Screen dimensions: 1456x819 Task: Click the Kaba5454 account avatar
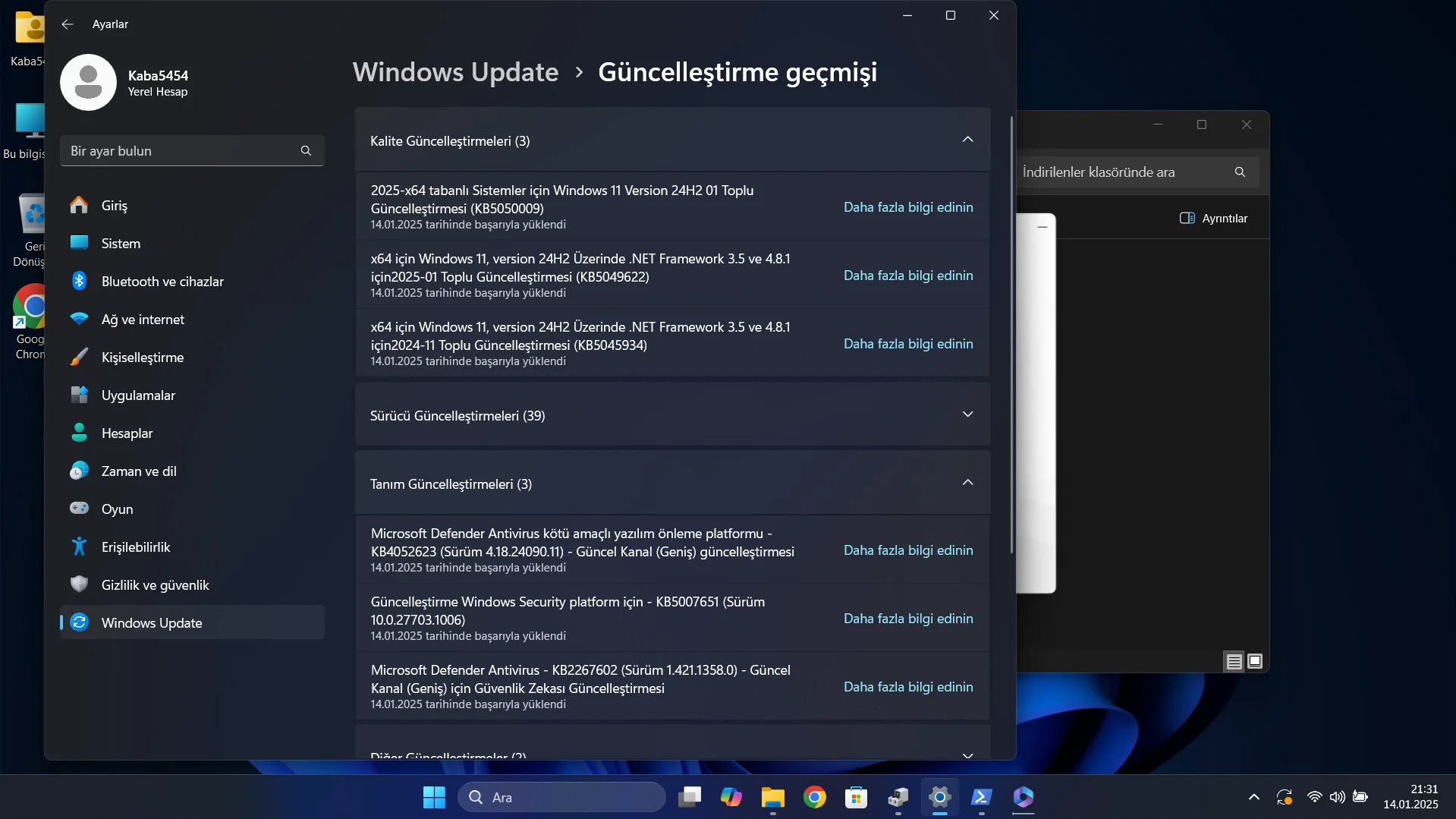click(x=88, y=83)
